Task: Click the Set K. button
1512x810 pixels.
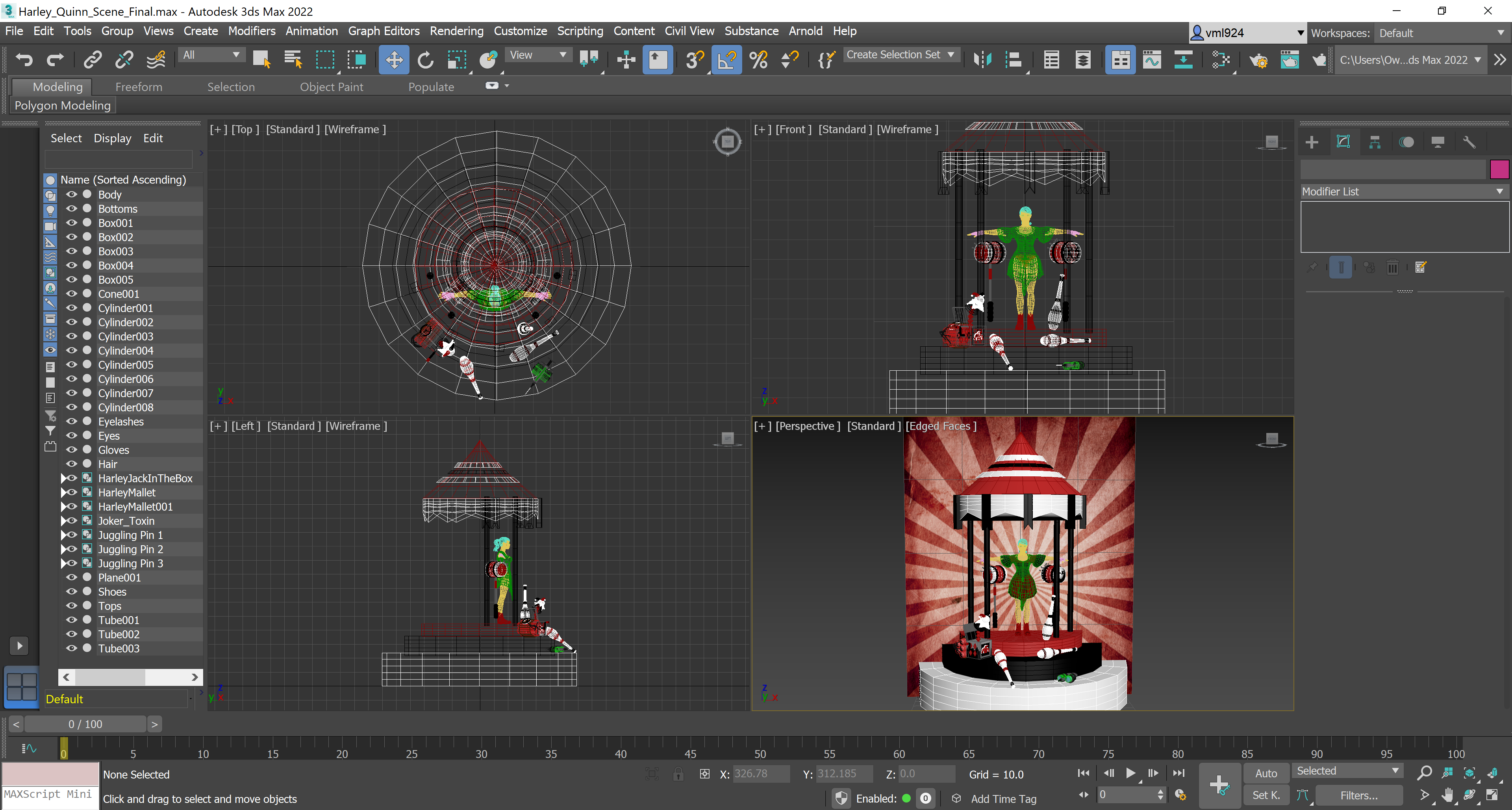Action: (x=1266, y=795)
